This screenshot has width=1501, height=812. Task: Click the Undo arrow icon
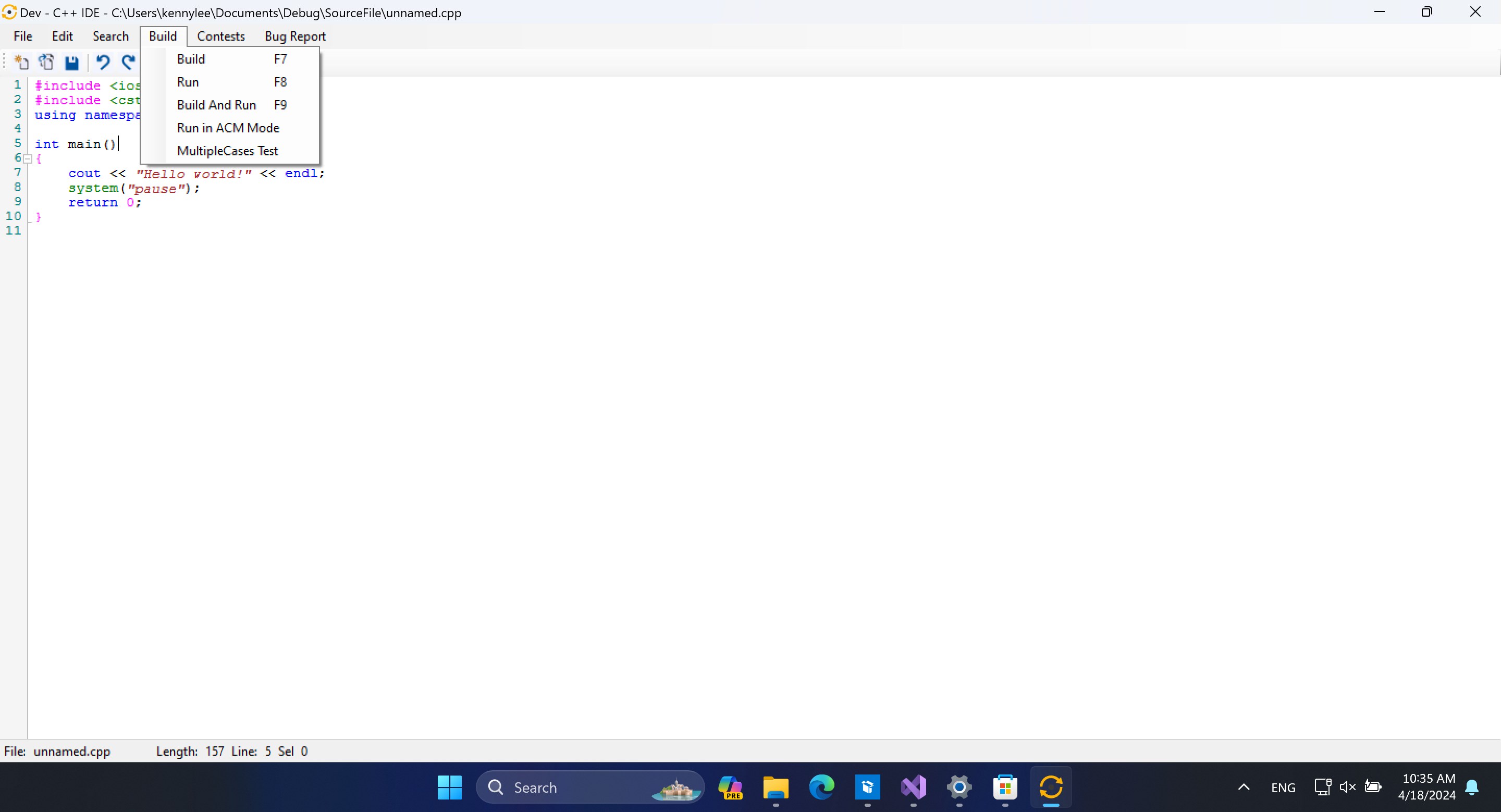[103, 61]
